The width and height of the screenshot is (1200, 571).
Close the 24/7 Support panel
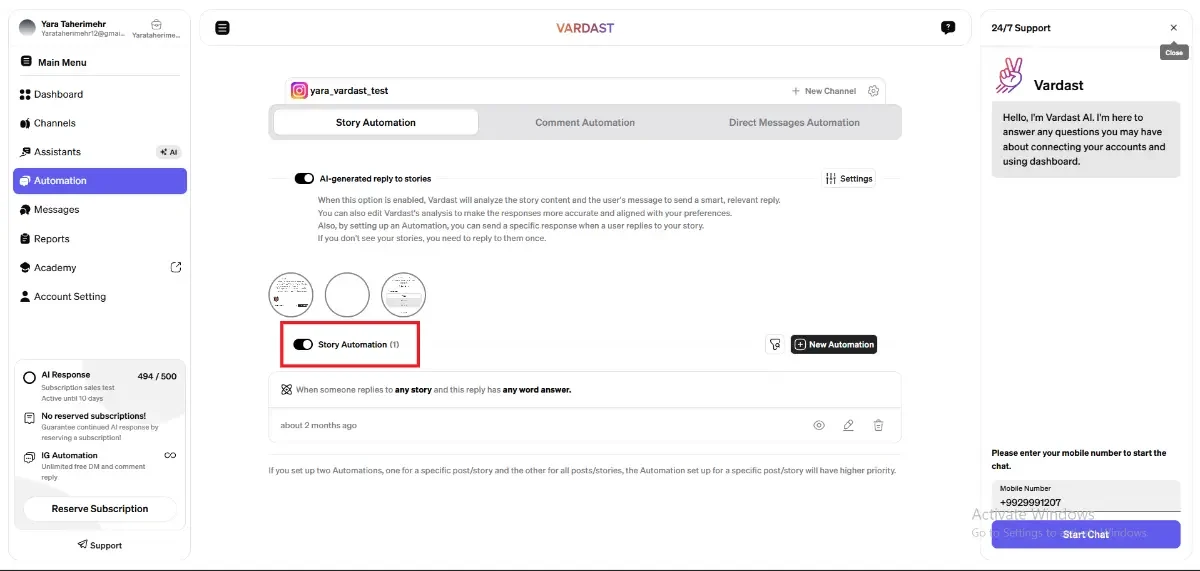click(x=1174, y=28)
